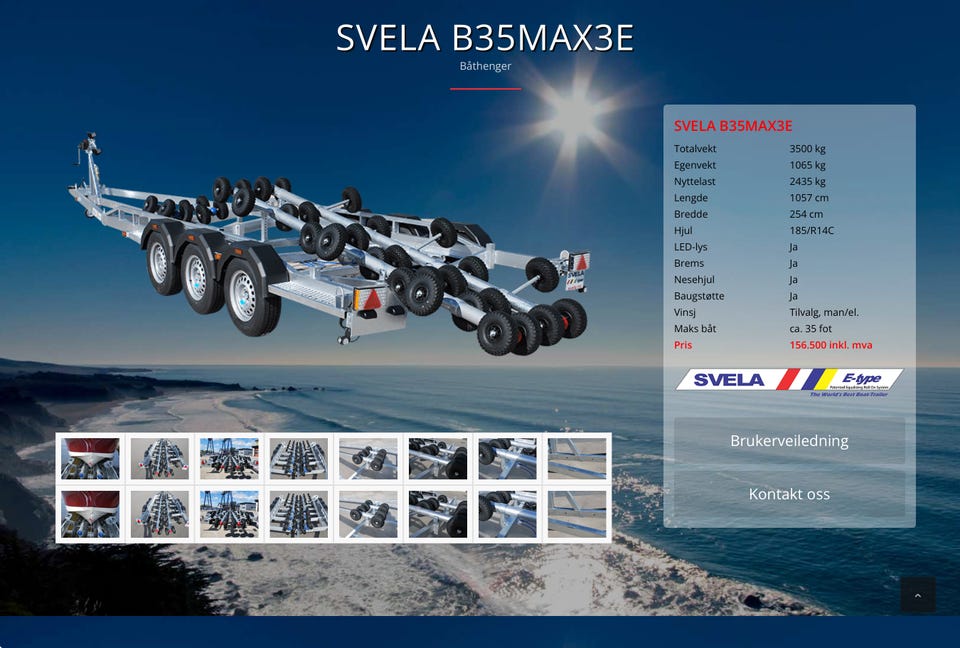This screenshot has width=960, height=648.
Task: Open the sixth thumbnail in the bottom row
Action: [438, 514]
